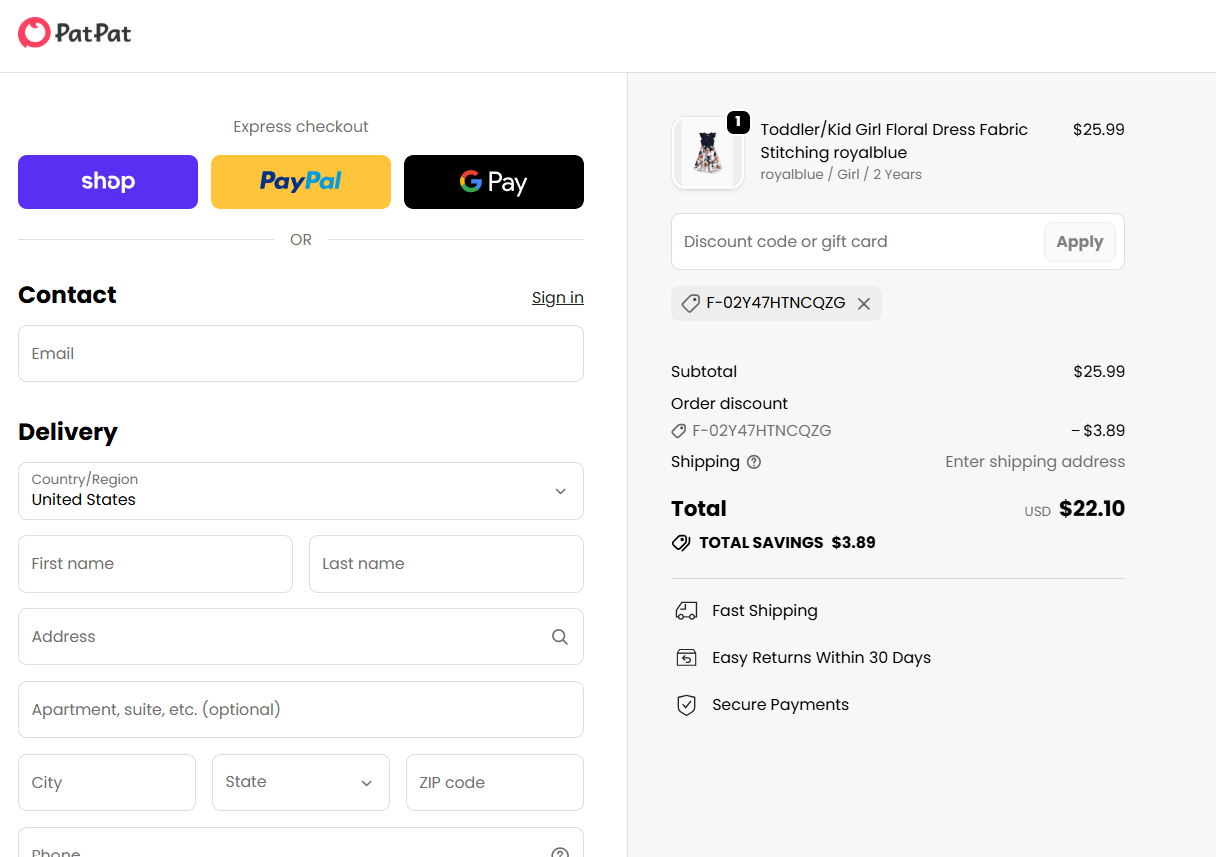
Task: Click the $22.10 total amount
Action: 1092,508
